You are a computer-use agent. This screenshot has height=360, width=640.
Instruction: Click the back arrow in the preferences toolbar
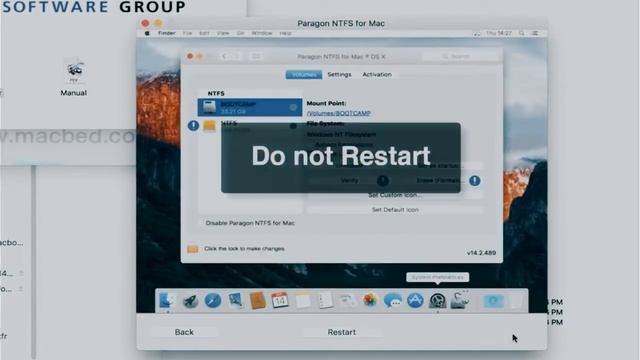pos(224,56)
